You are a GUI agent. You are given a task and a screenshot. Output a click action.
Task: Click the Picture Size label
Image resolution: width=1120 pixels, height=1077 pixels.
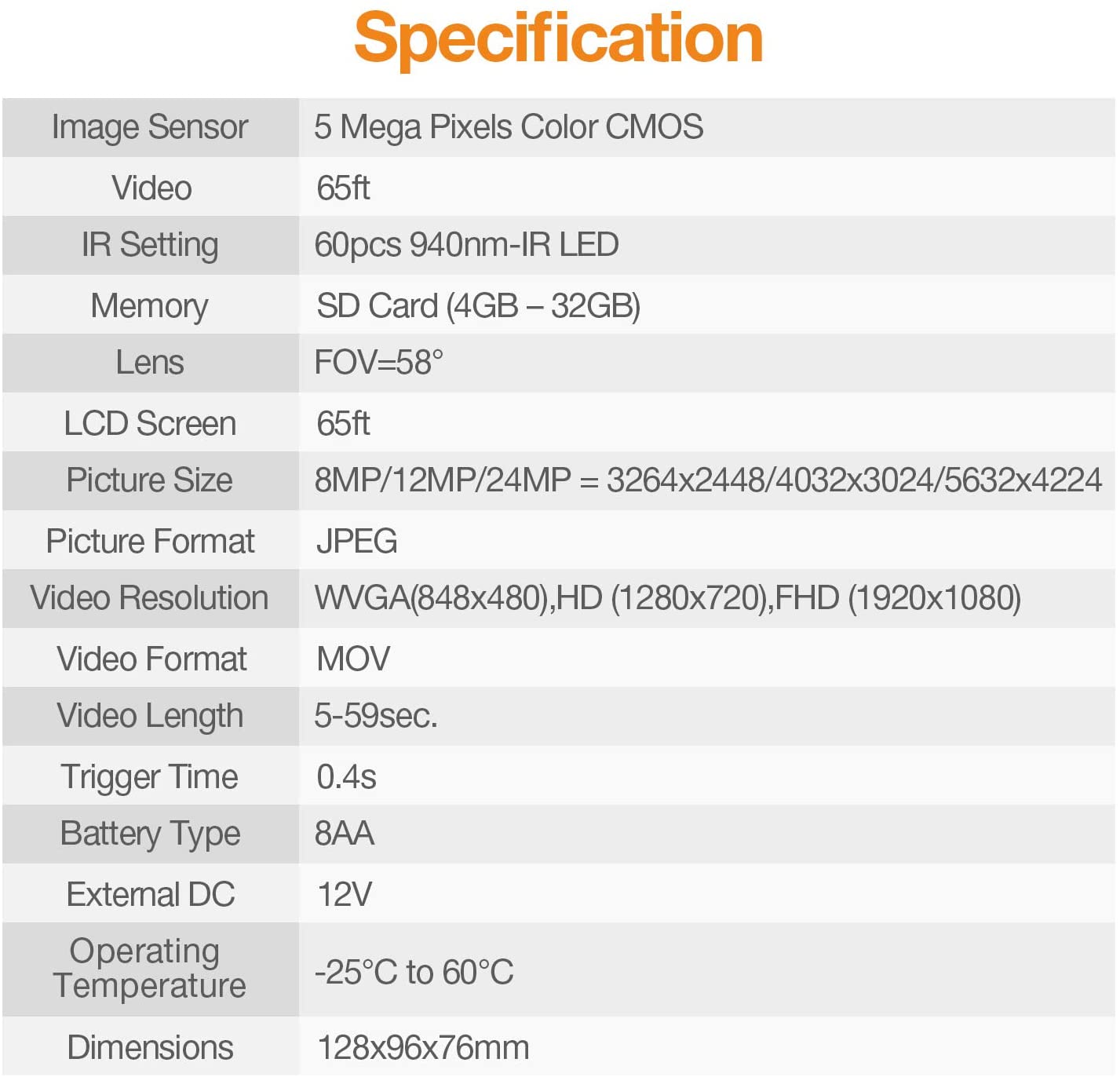(150, 480)
